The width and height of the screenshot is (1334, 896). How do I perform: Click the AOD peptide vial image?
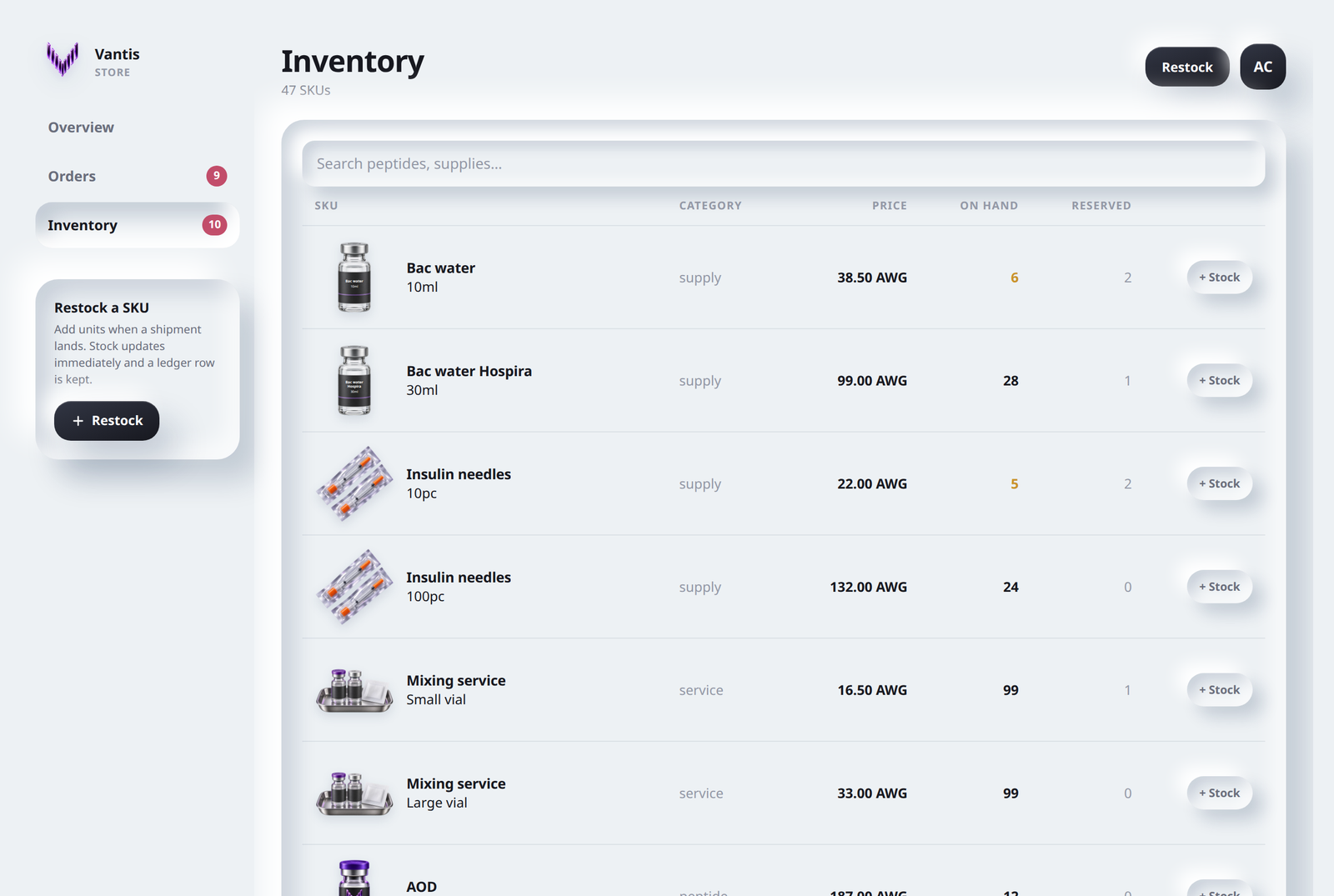coord(354,878)
